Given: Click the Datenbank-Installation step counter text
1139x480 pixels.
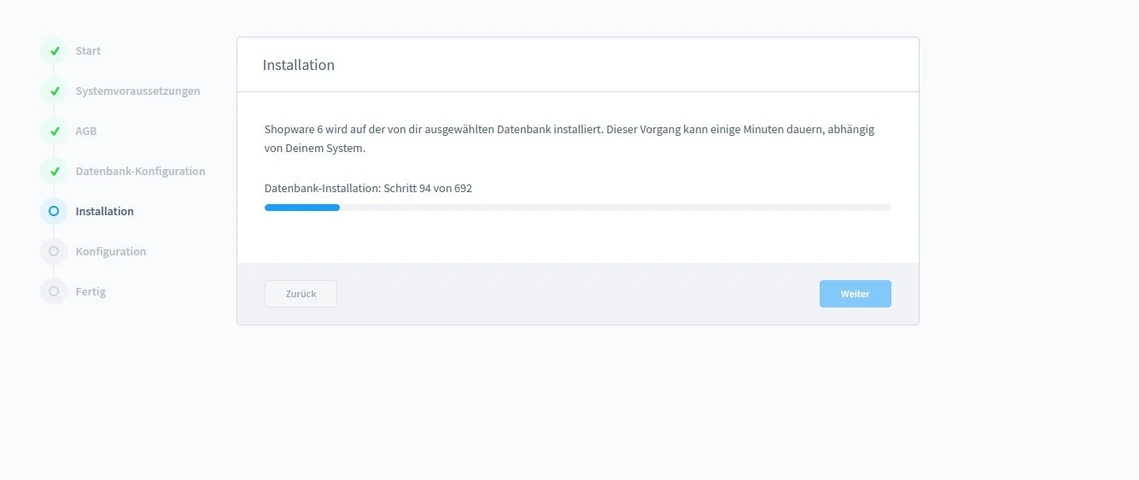Looking at the screenshot, I should (x=368, y=188).
